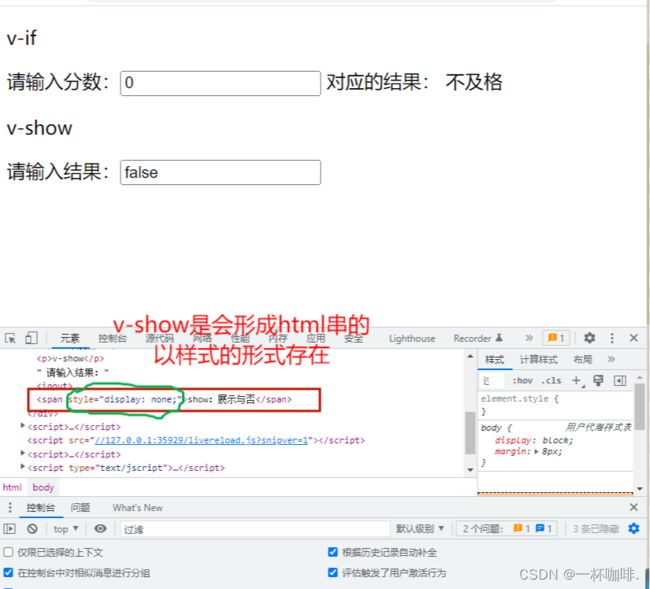Activate the inspect element picker icon
The height and width of the screenshot is (589, 650).
(x=10, y=338)
